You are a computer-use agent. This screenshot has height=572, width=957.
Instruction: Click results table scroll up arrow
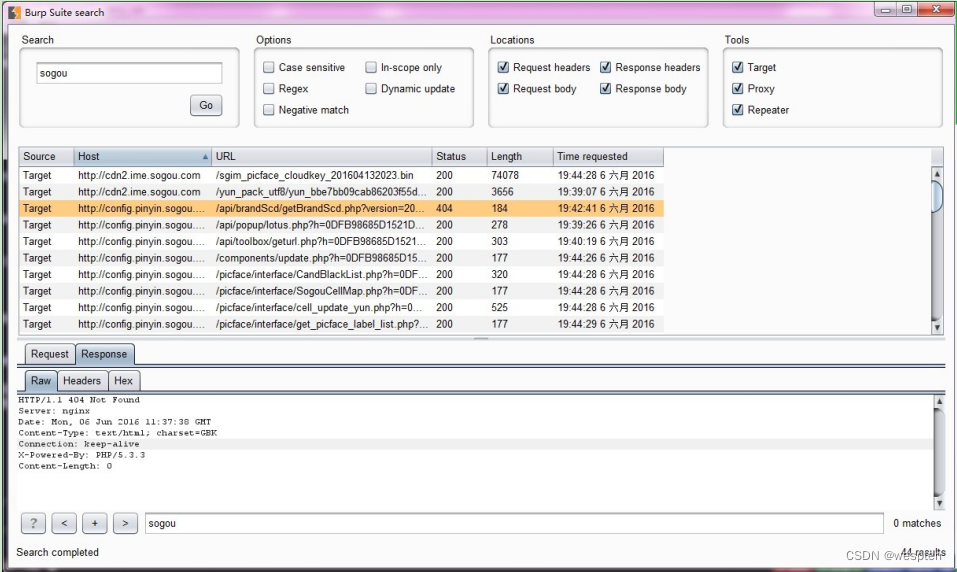click(x=937, y=174)
